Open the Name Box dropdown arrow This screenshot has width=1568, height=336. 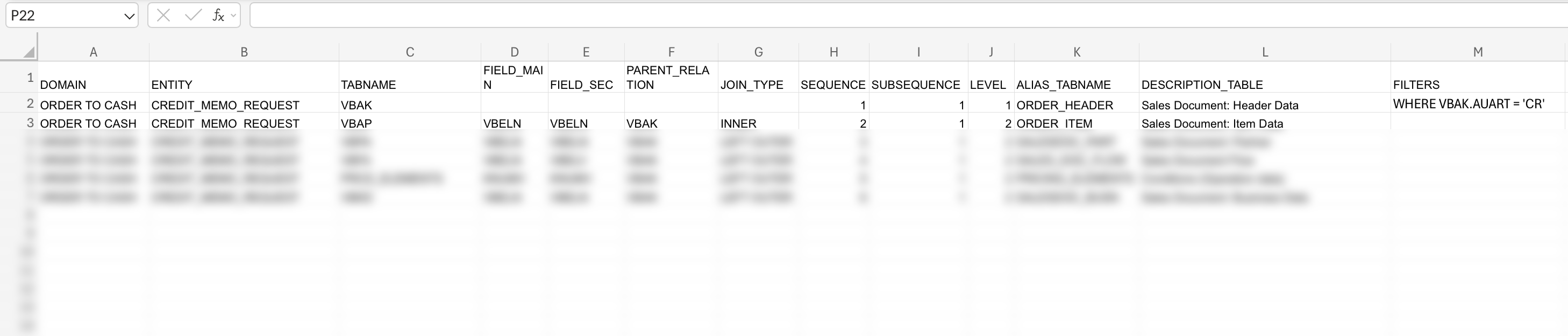click(129, 16)
